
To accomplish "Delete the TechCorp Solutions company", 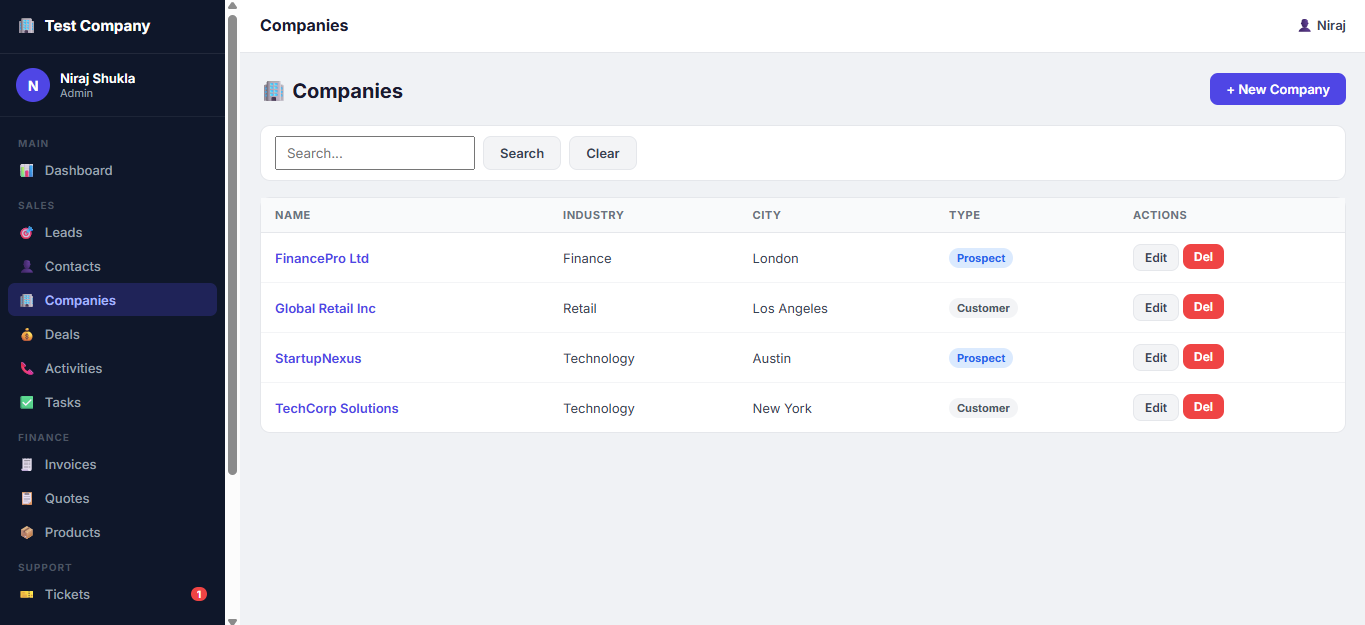I will tap(1203, 407).
